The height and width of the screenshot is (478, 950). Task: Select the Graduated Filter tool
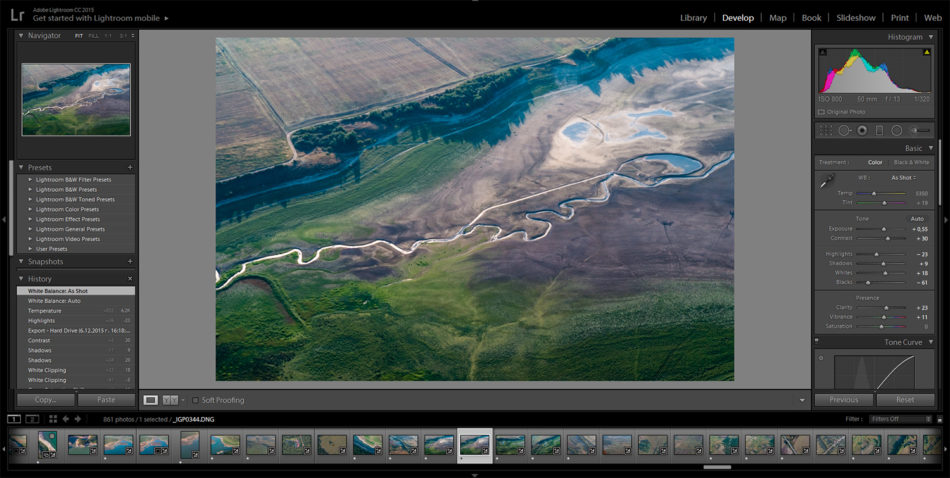click(x=879, y=130)
